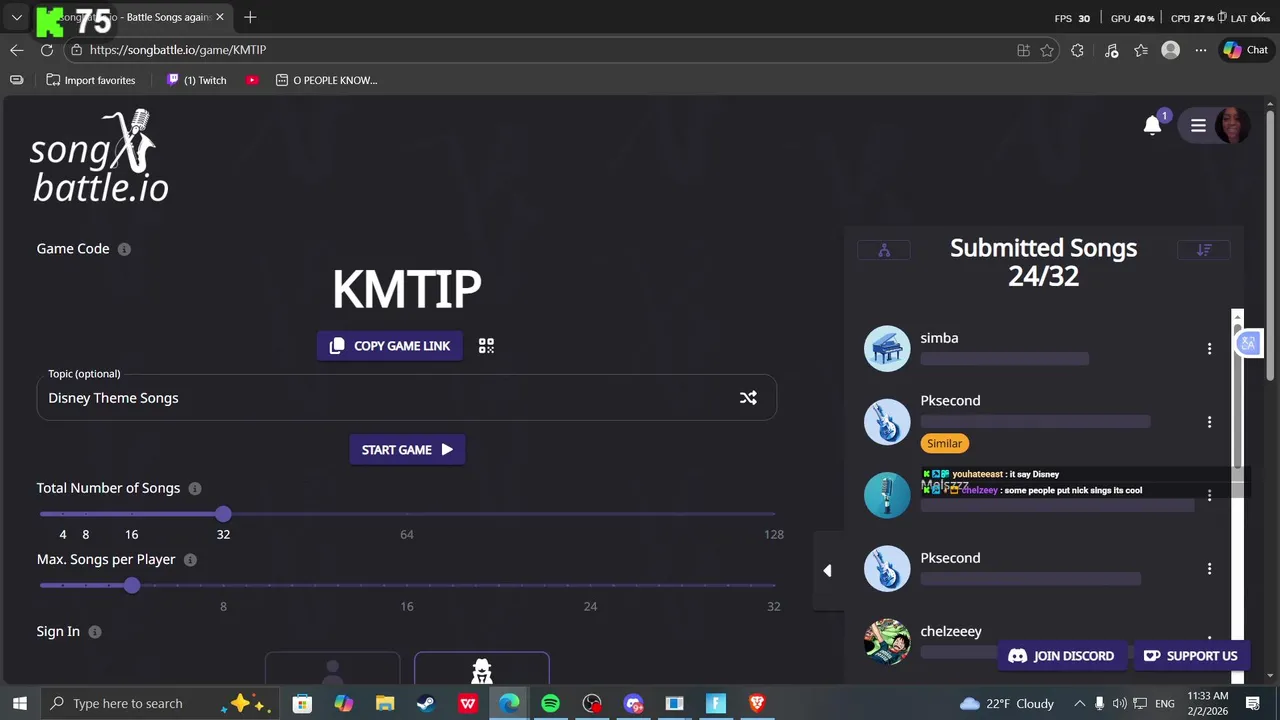Open File Explorer from the taskbar
This screenshot has width=1280, height=720.
385,704
